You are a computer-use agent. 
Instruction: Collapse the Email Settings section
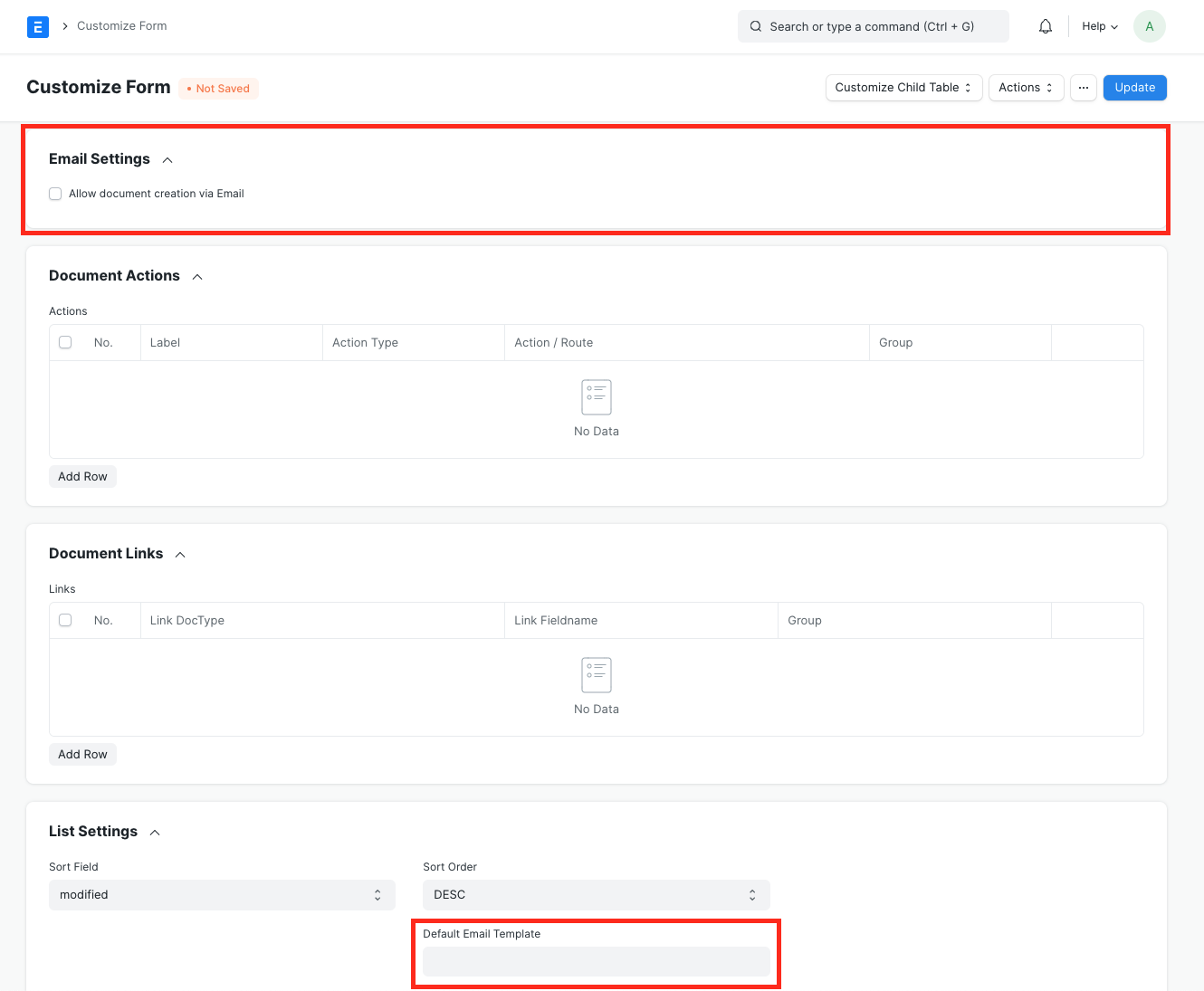[167, 160]
